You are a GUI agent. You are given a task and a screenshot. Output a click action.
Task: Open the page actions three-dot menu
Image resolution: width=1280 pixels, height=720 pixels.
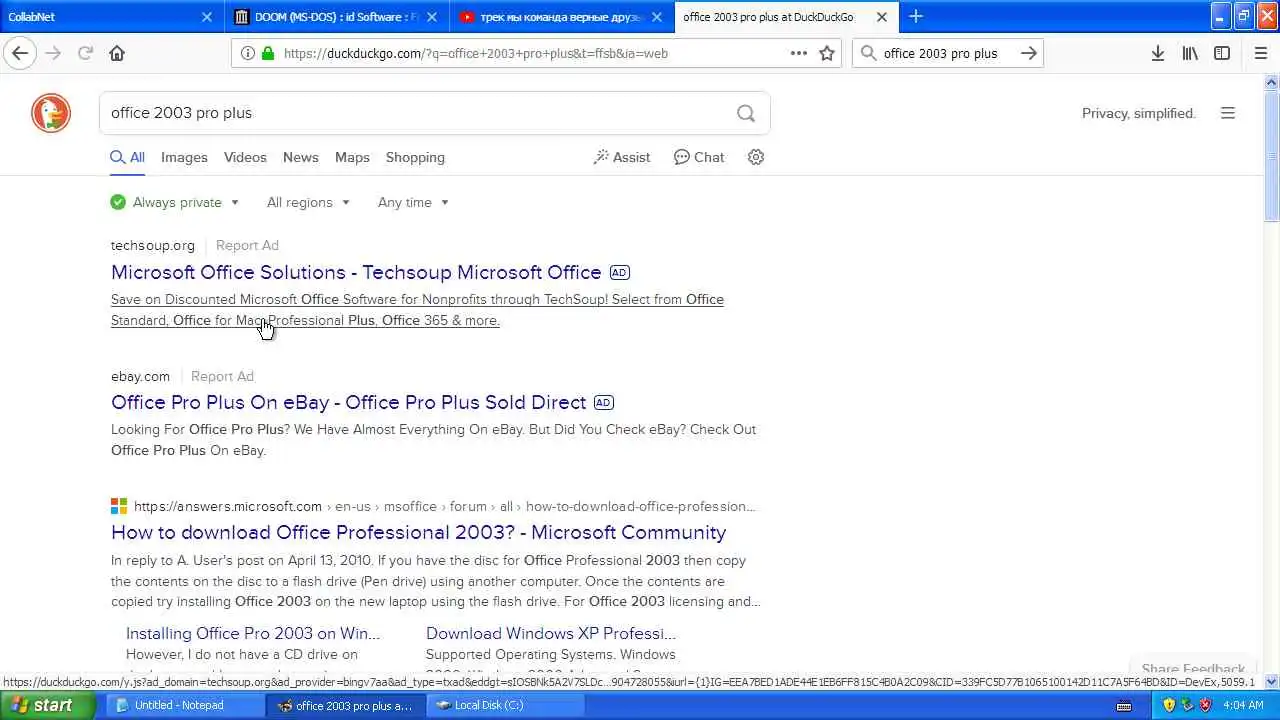pyautogui.click(x=799, y=53)
